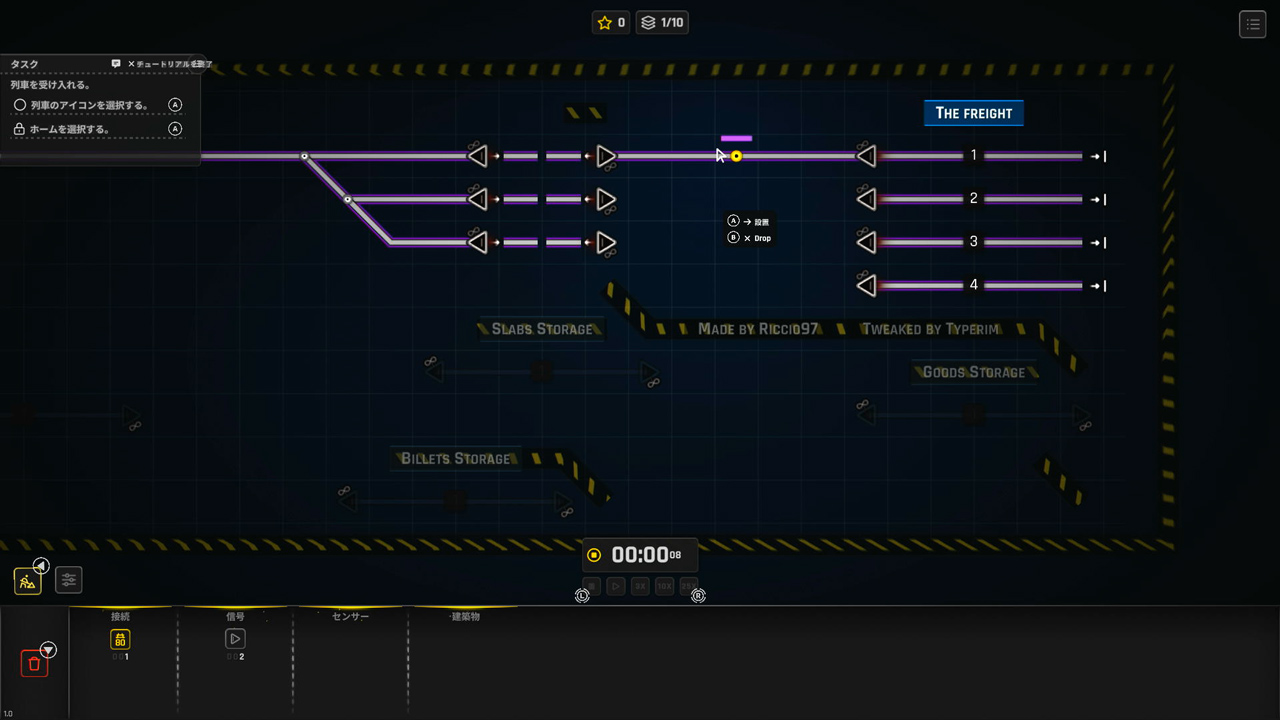Toggle the 列車のアイコンを選択する task circle
The height and width of the screenshot is (720, 1280).
click(20, 105)
